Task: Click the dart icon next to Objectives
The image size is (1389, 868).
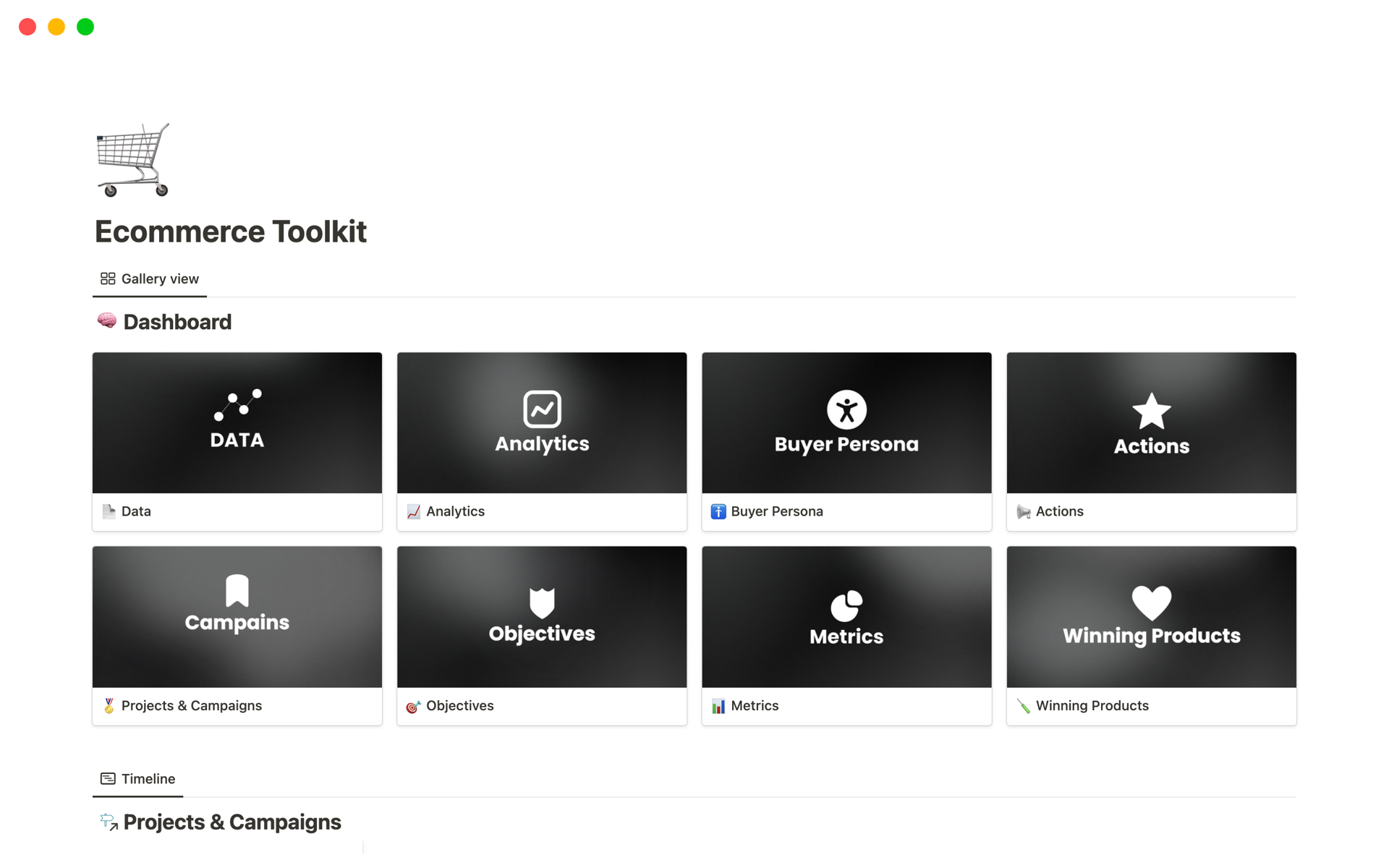Action: (414, 706)
